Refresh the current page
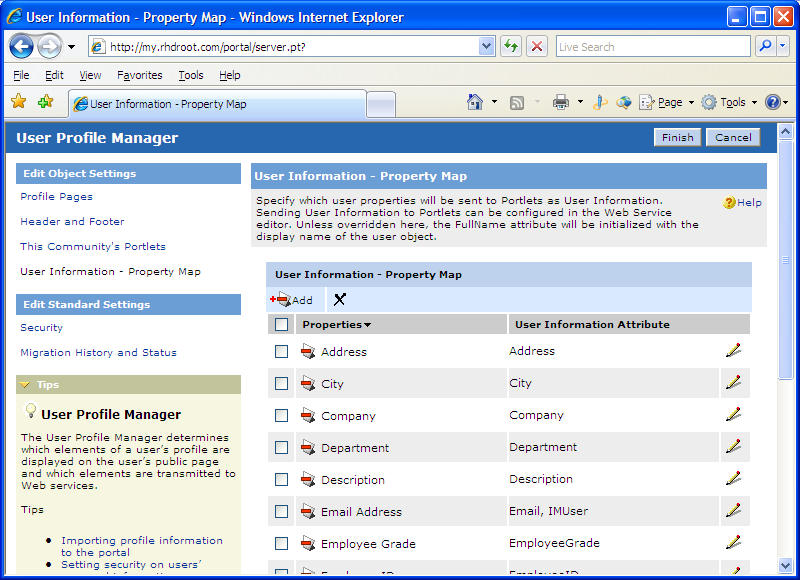The height and width of the screenshot is (580, 800). click(x=510, y=46)
